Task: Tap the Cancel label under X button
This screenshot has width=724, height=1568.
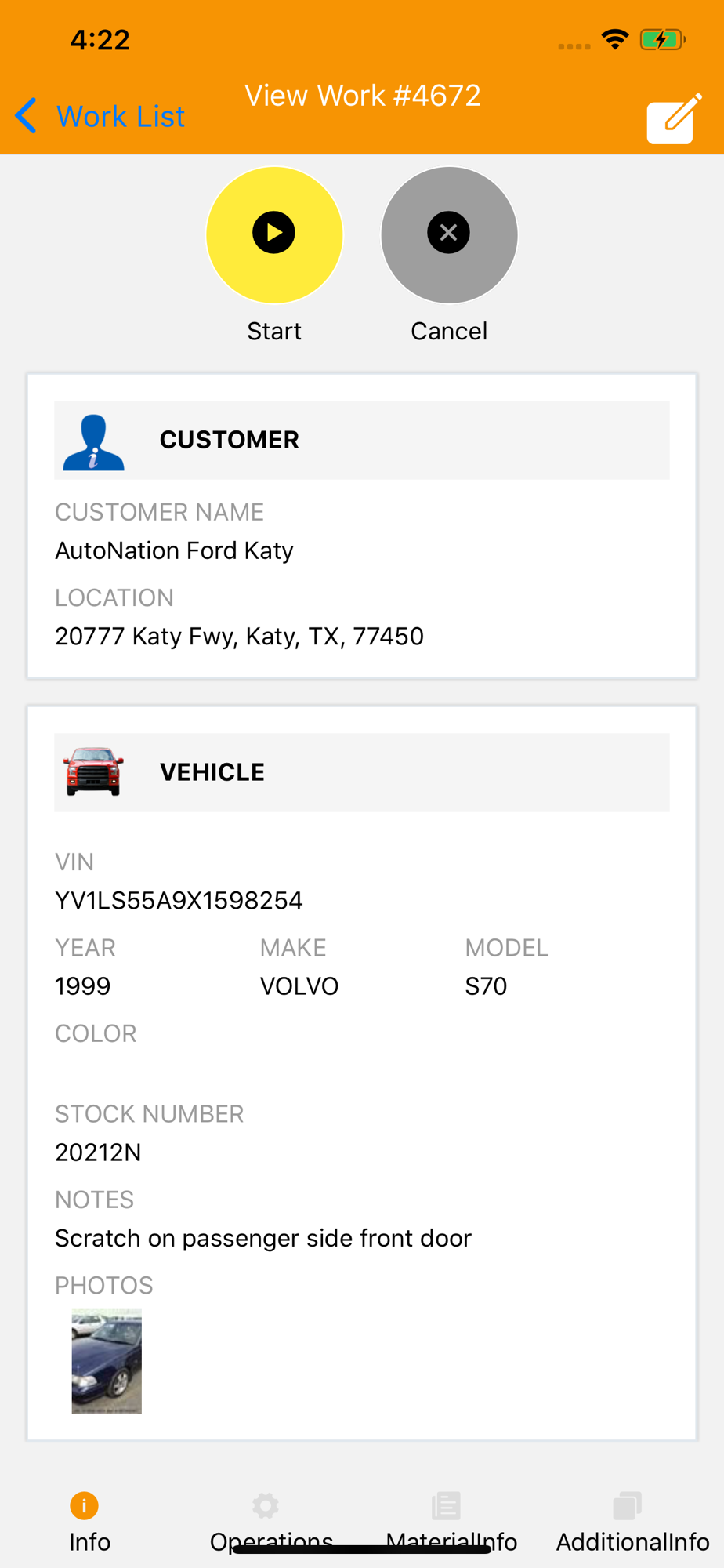Action: pos(449,332)
